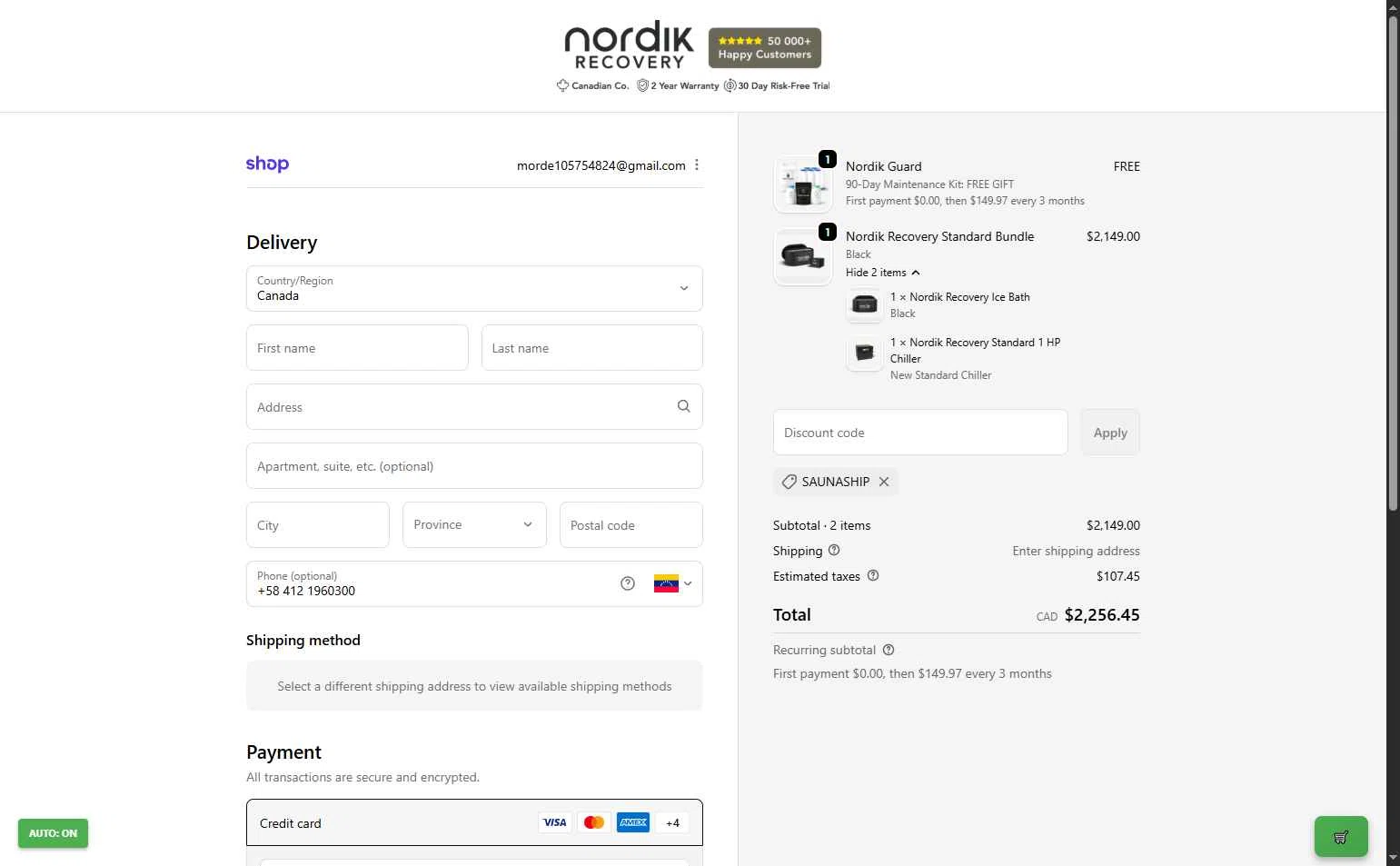
Task: Click the 30 Day Risk-Free Trial icon
Action: tap(730, 85)
